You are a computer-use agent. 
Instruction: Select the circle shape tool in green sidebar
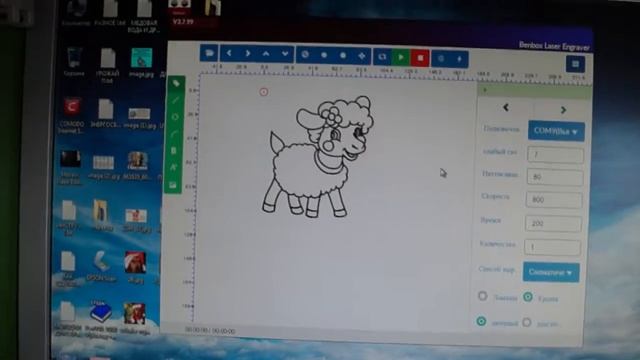(x=175, y=117)
